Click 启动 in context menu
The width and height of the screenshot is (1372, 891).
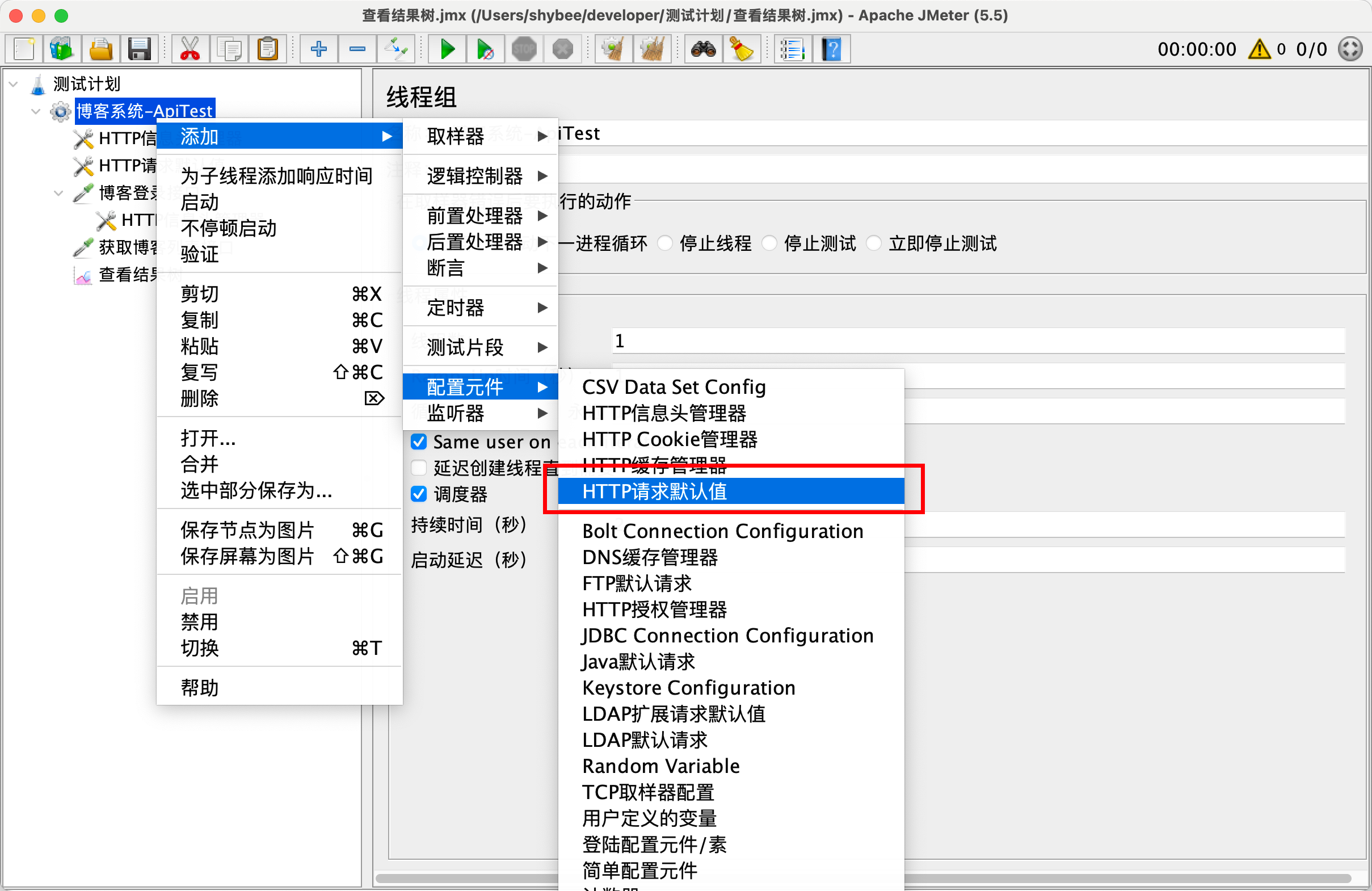pyautogui.click(x=279, y=203)
